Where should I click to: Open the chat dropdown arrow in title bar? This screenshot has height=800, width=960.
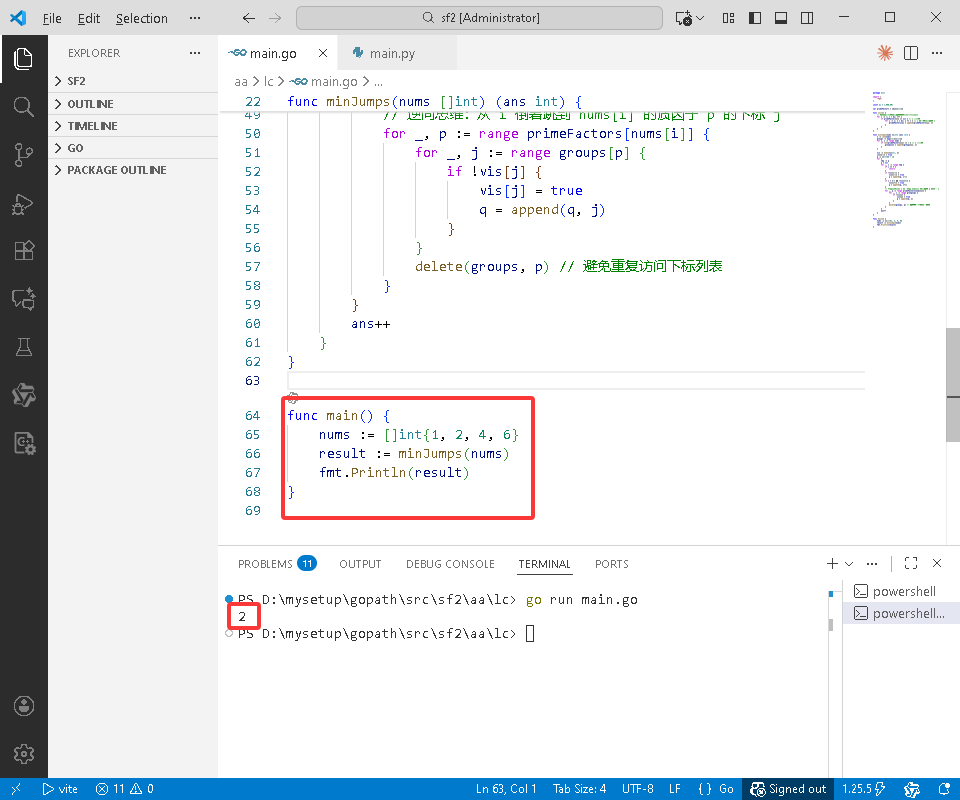click(x=700, y=18)
